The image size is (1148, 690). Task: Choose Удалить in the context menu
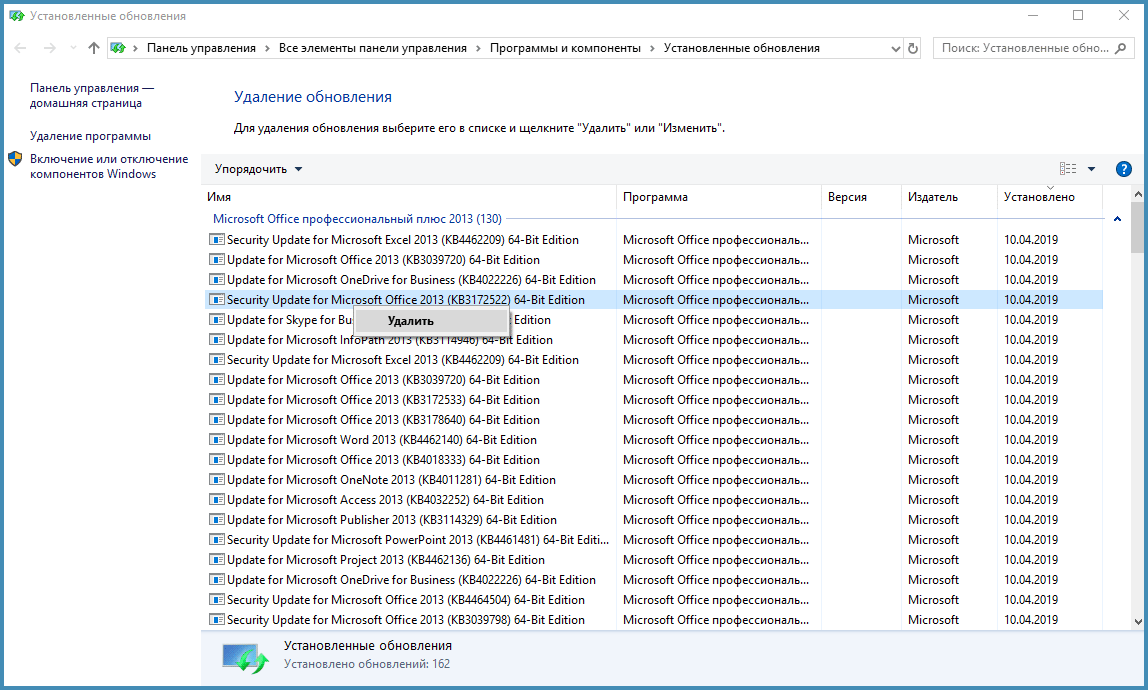click(x=431, y=321)
